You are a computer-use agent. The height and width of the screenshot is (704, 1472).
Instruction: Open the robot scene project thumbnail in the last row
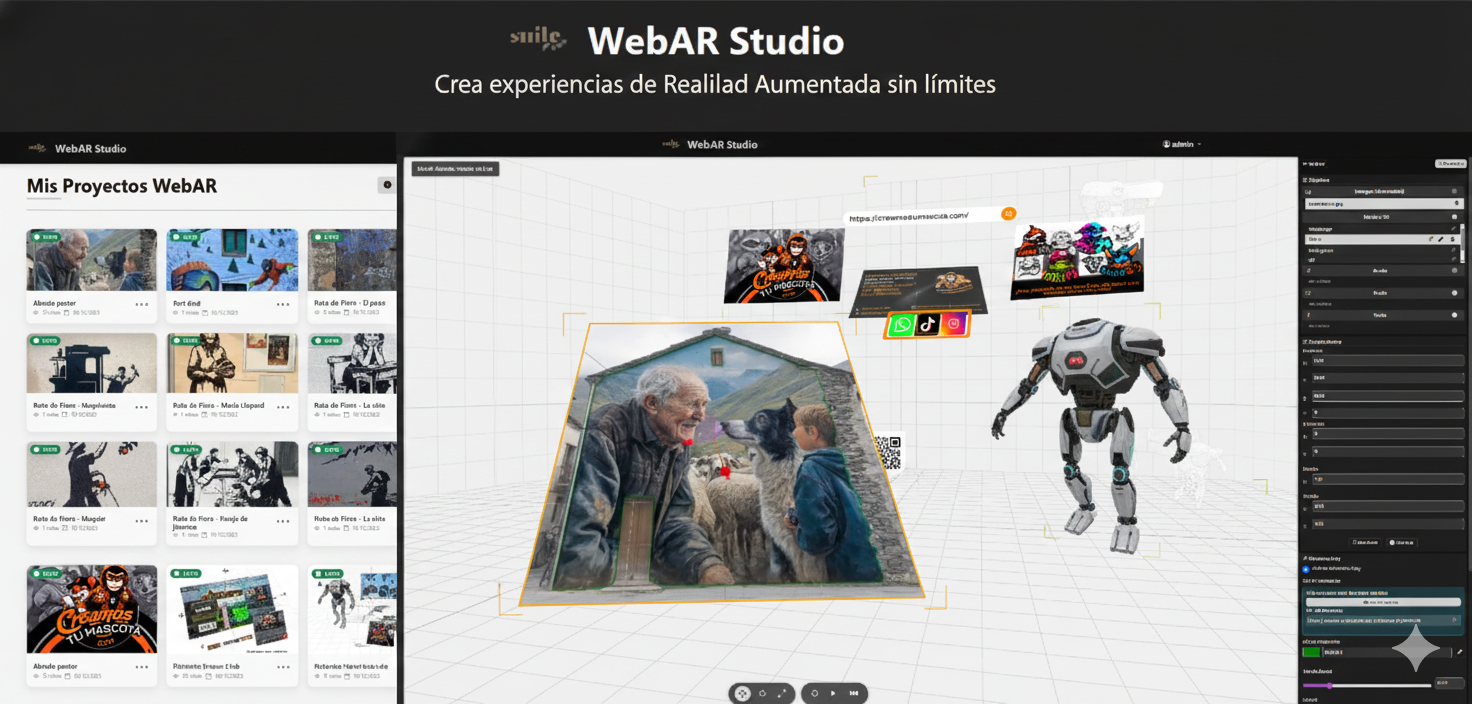pyautogui.click(x=352, y=608)
